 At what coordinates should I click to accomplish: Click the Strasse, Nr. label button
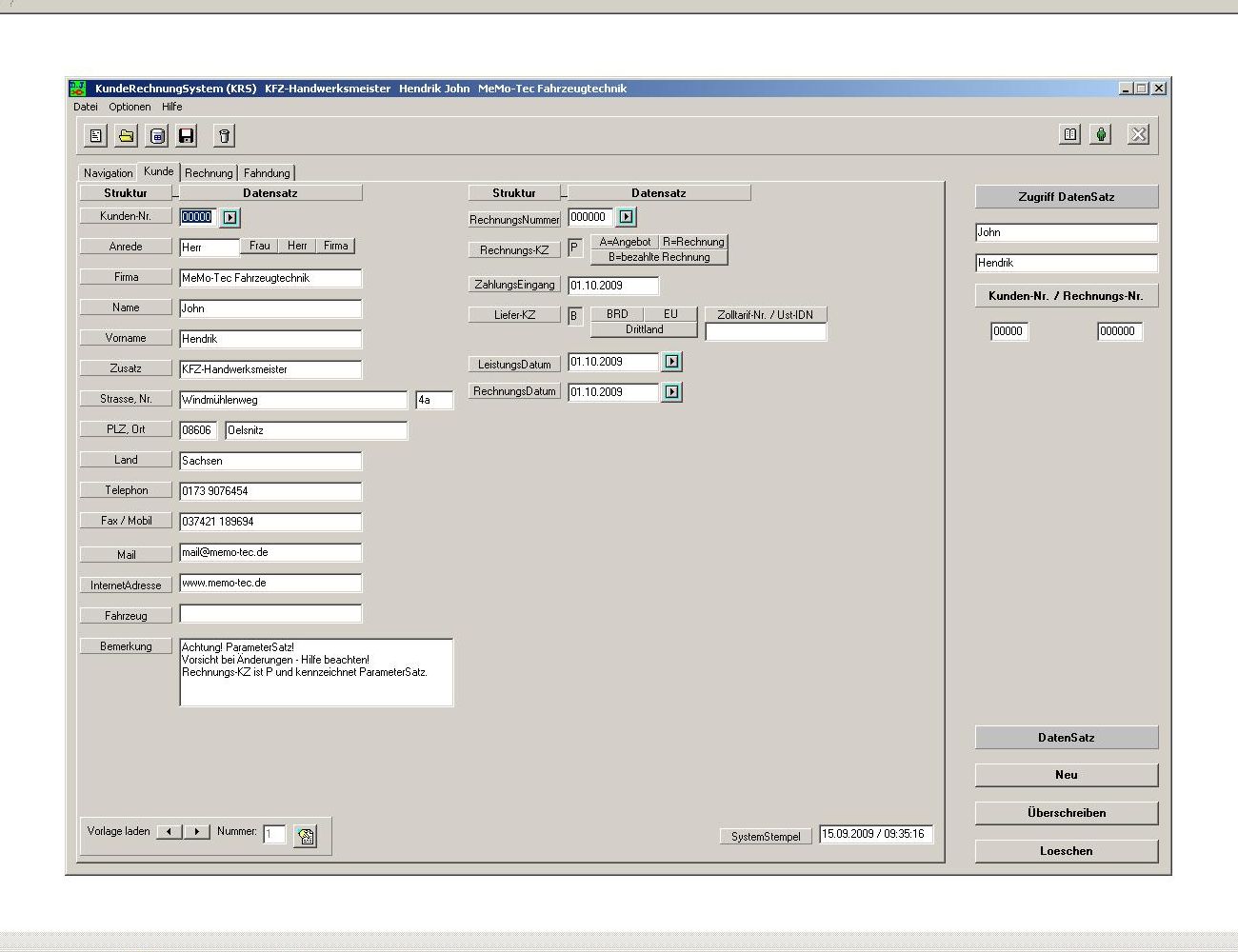pos(126,399)
